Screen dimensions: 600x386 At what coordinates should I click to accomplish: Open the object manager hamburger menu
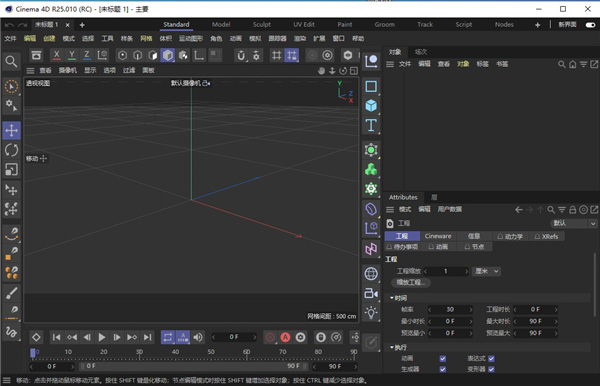(x=390, y=64)
